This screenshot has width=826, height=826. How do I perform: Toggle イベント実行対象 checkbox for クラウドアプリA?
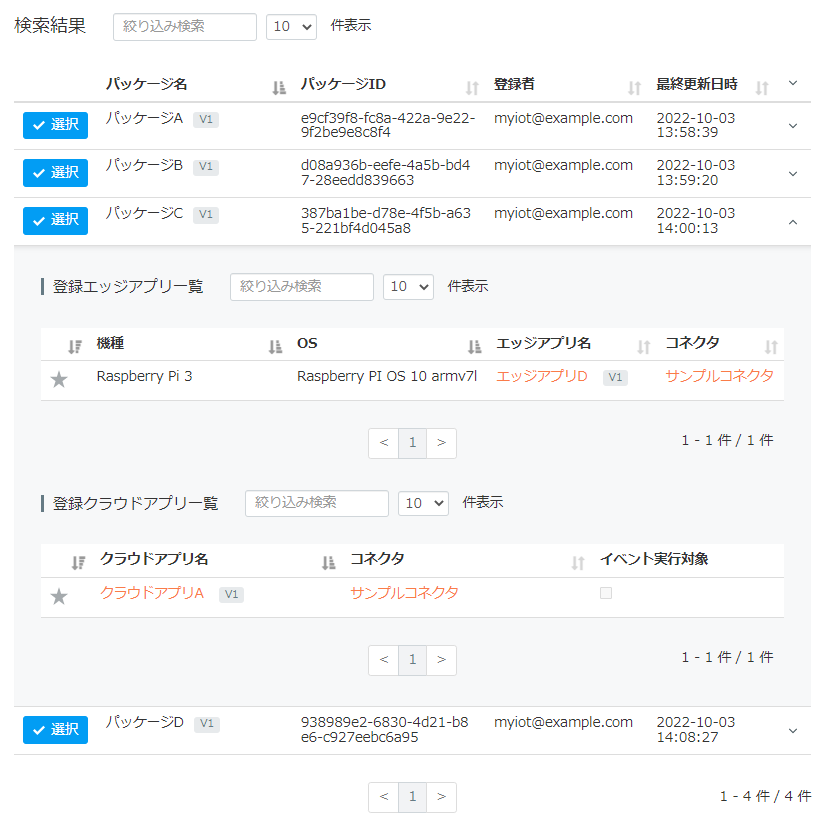[x=606, y=593]
